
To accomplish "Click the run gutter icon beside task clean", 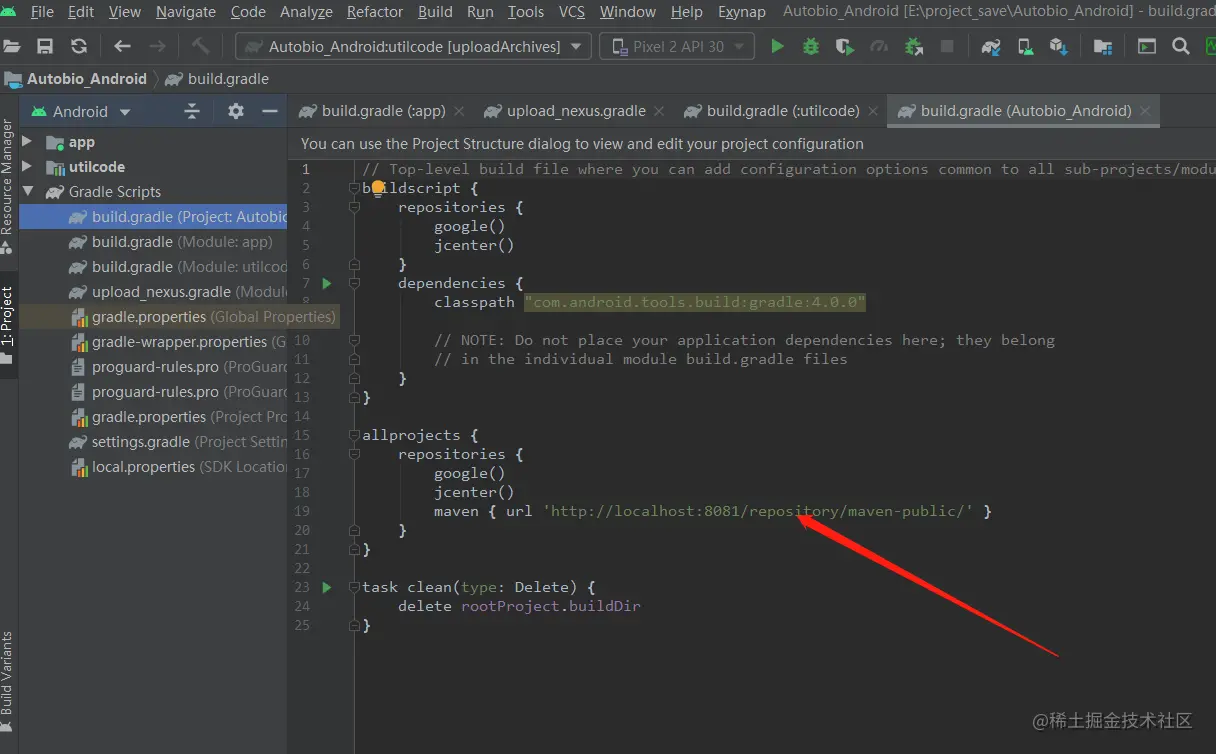I will (326, 587).
